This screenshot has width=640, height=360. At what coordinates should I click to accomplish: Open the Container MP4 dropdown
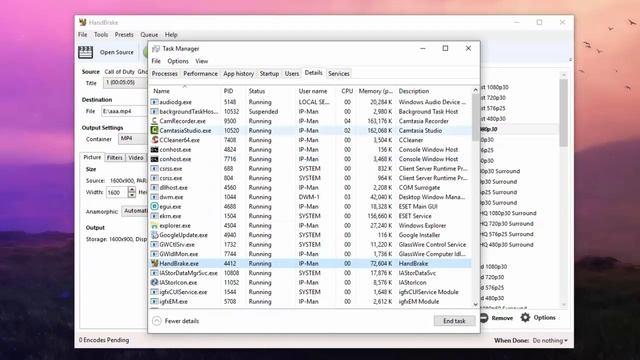(133, 139)
